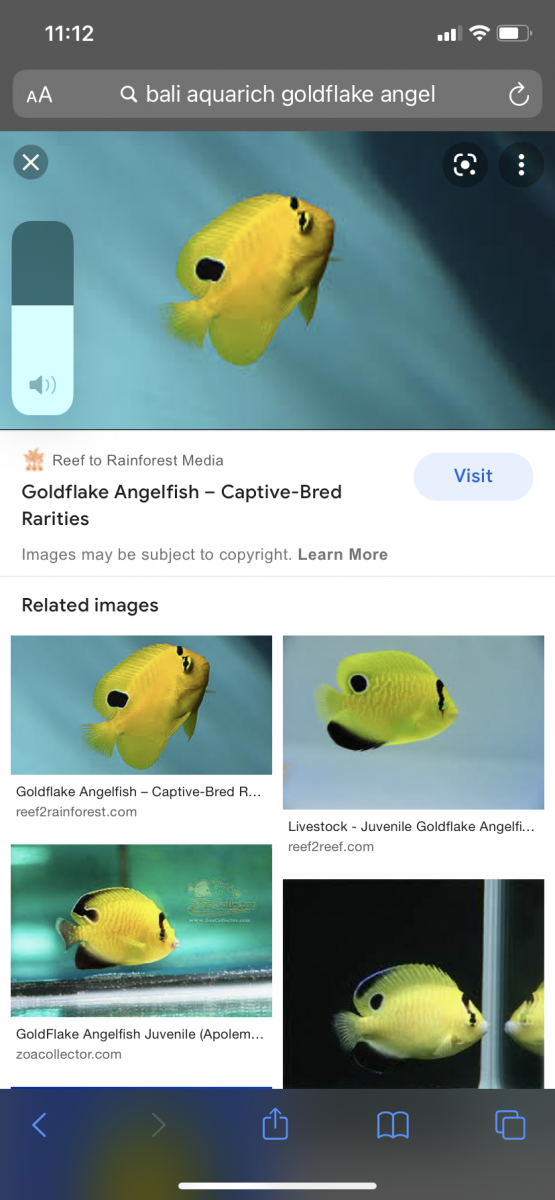This screenshot has height=1200, width=555.
Task: Tap the Visit button
Action: [473, 476]
